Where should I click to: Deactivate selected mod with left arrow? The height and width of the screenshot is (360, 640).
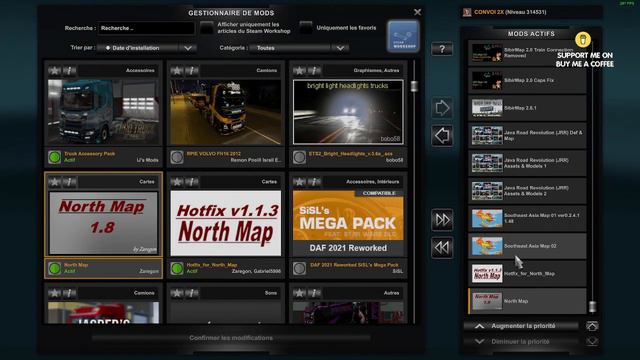pyautogui.click(x=442, y=136)
